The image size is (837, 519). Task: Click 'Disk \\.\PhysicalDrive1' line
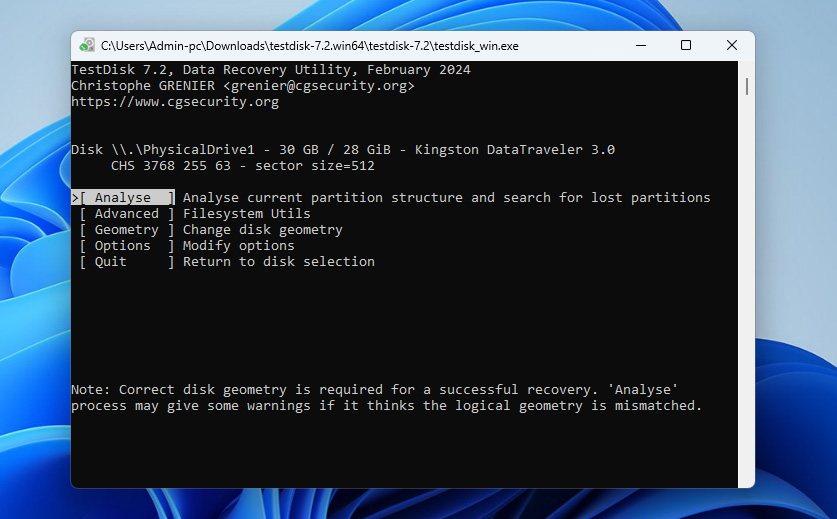(343, 150)
